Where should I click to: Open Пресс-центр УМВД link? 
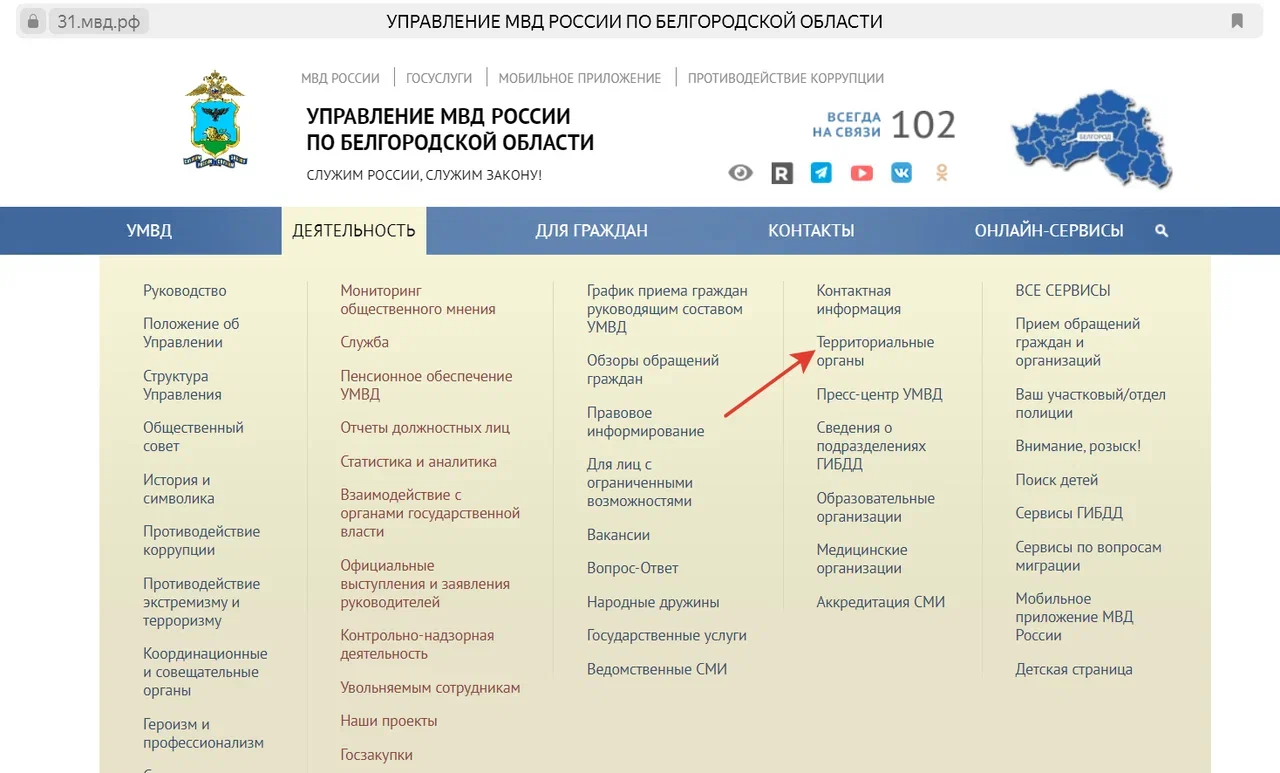point(879,394)
